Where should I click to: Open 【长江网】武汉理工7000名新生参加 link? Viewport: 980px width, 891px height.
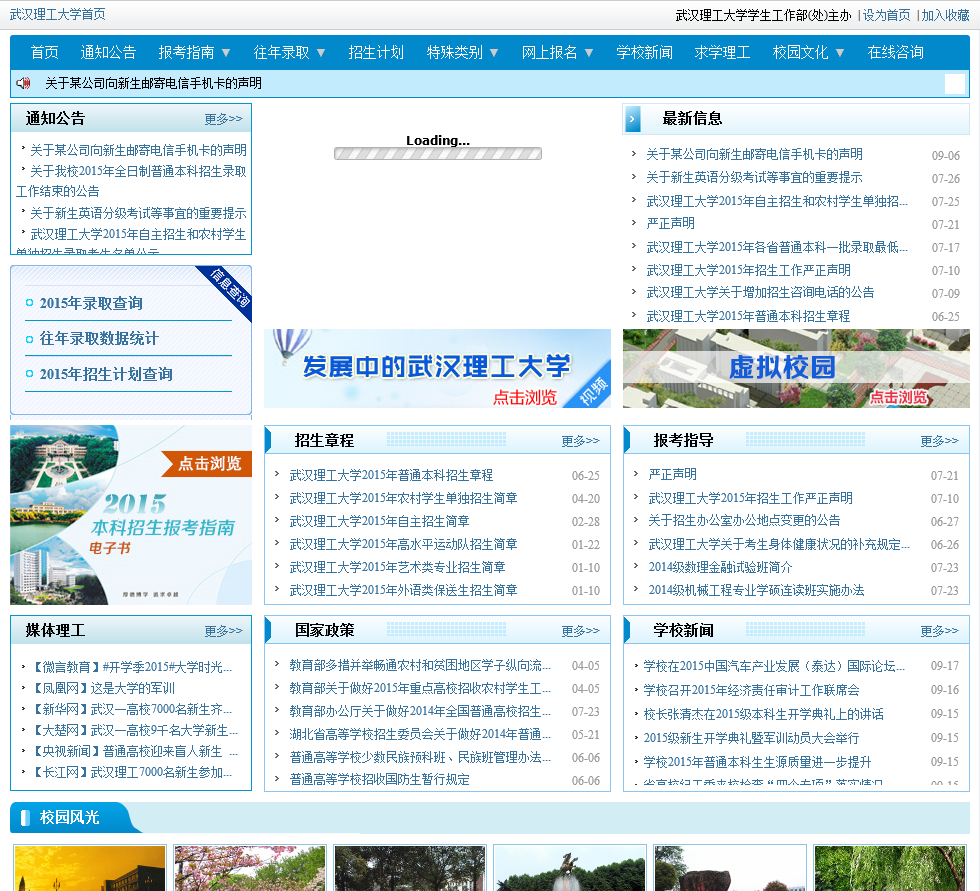pyautogui.click(x=131, y=772)
